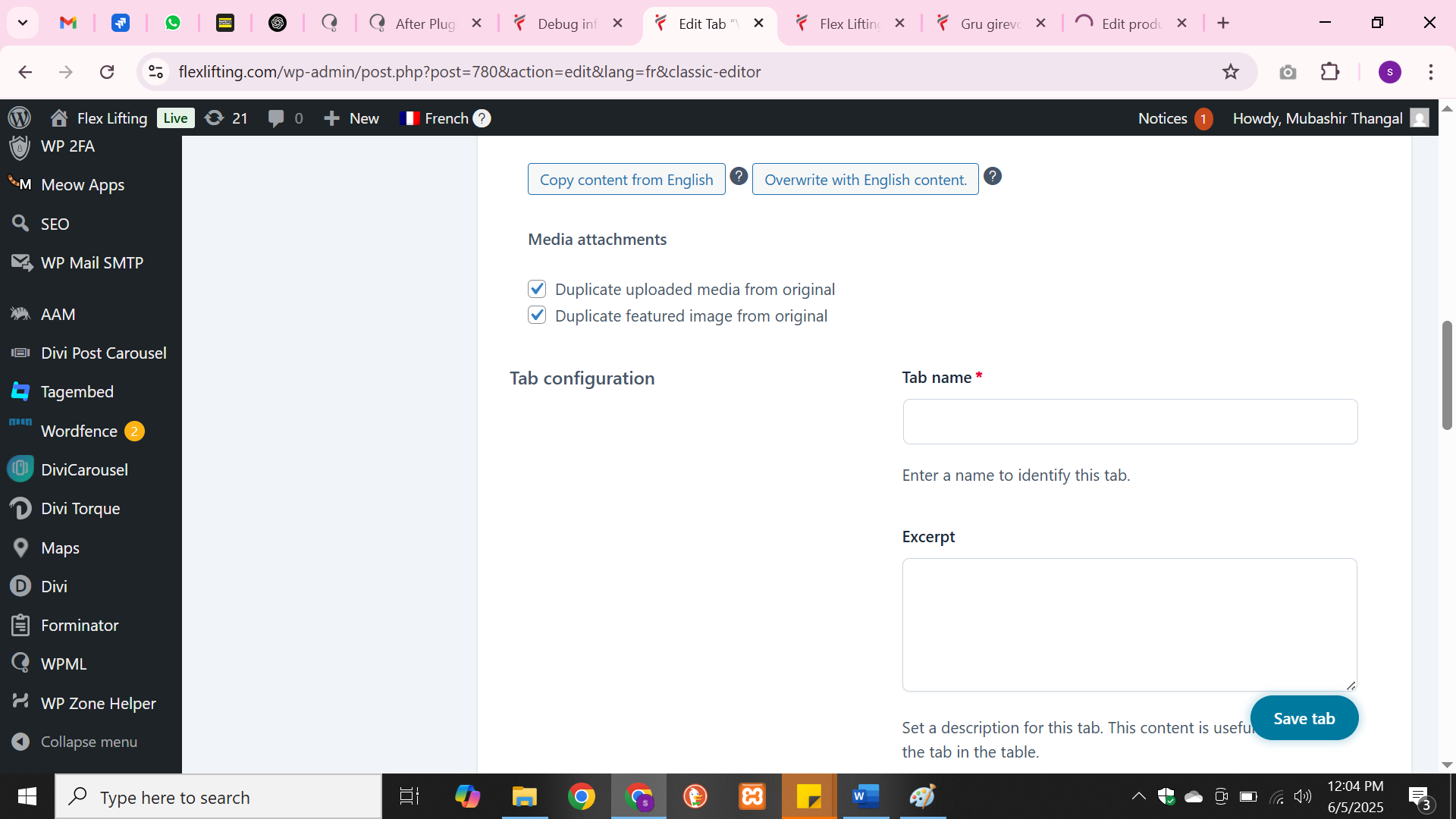Image resolution: width=1456 pixels, height=819 pixels.
Task: Click the Tagembed sidebar icon
Action: coord(20,391)
